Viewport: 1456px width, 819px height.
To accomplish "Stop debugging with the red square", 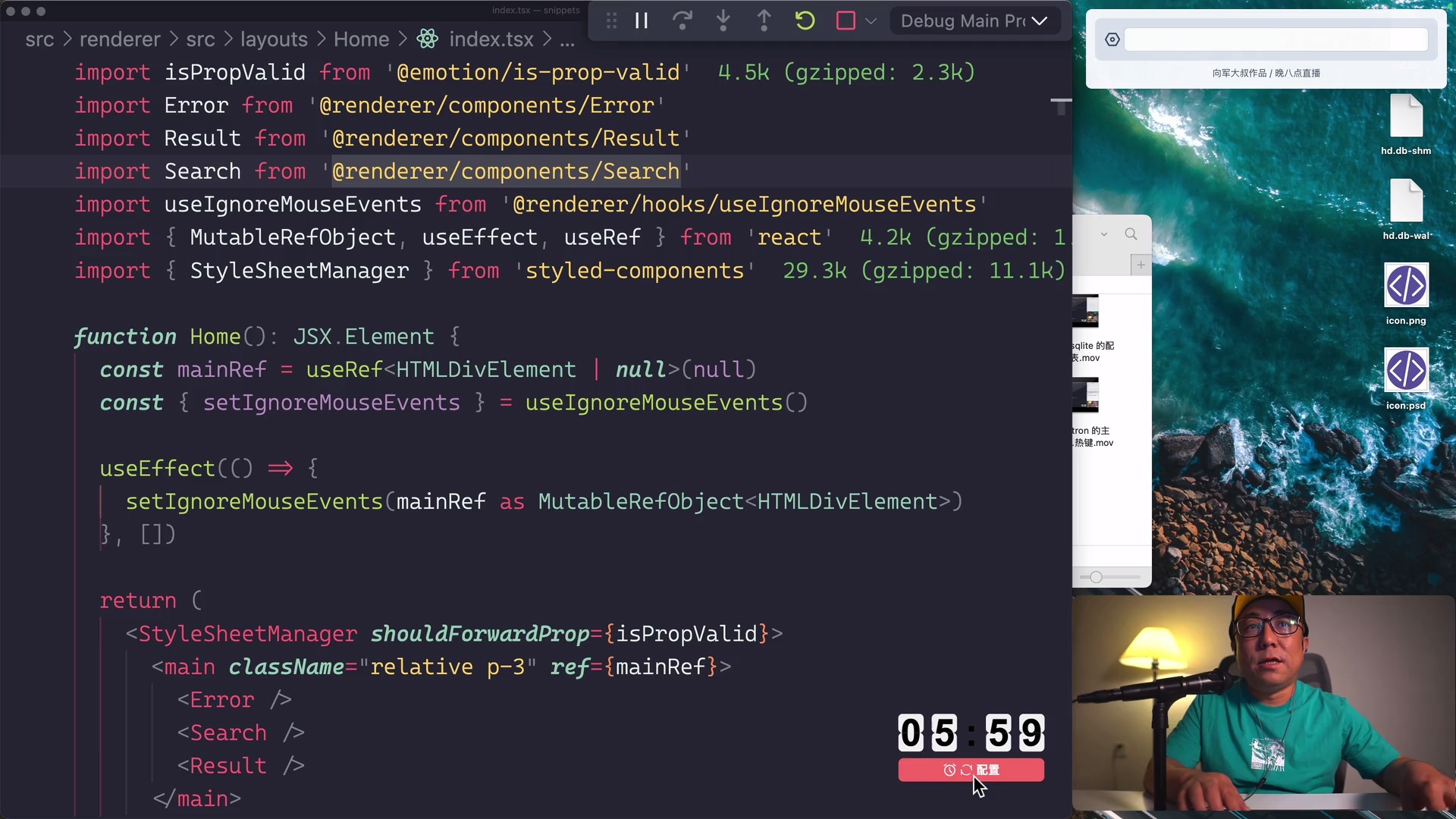I will pos(845,20).
